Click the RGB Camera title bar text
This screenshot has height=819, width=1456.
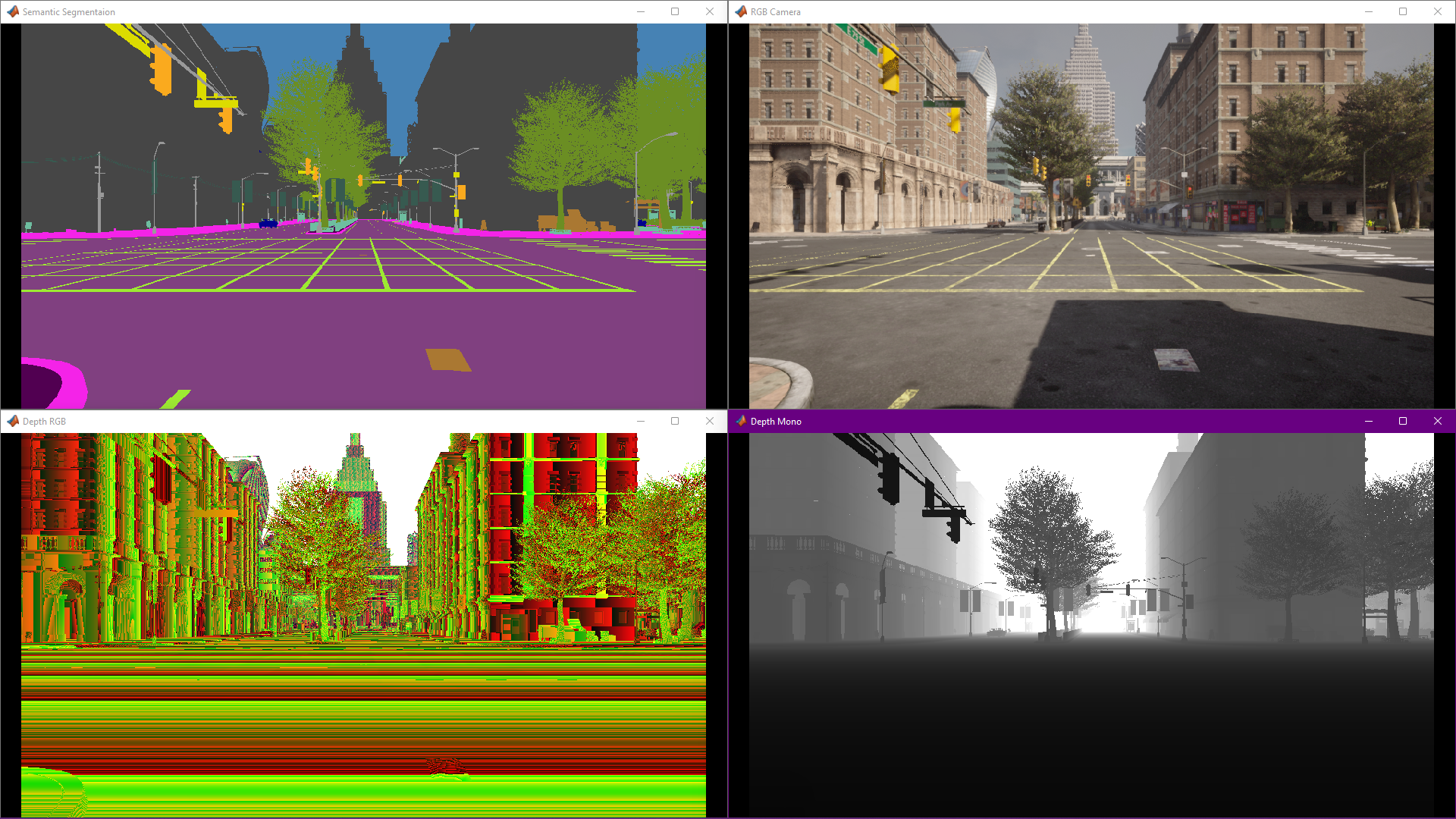click(775, 12)
